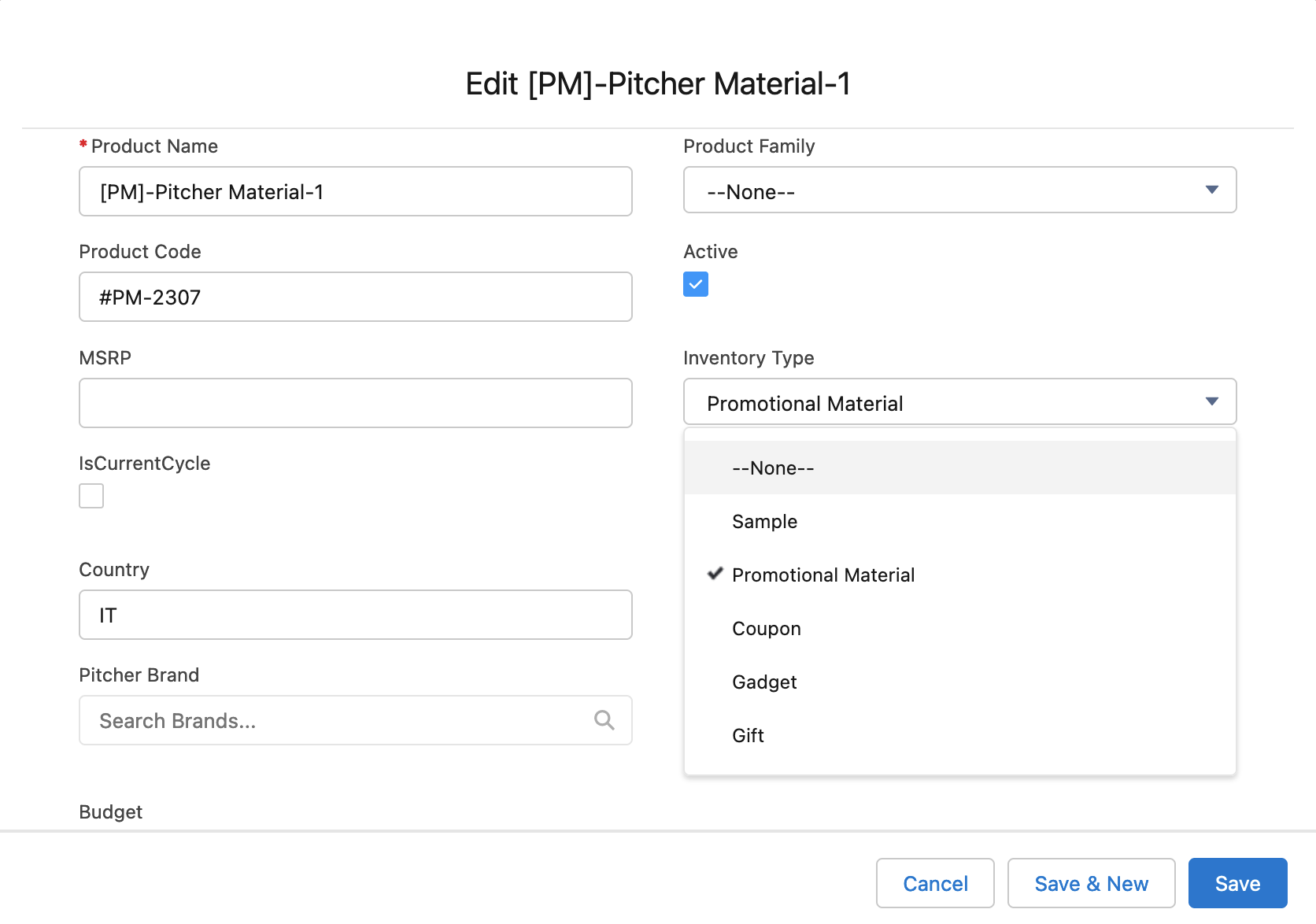Viewport: 1316px width, 924px height.
Task: Click the search magnifier icon in Pitcher Brand
Action: pyautogui.click(x=604, y=720)
